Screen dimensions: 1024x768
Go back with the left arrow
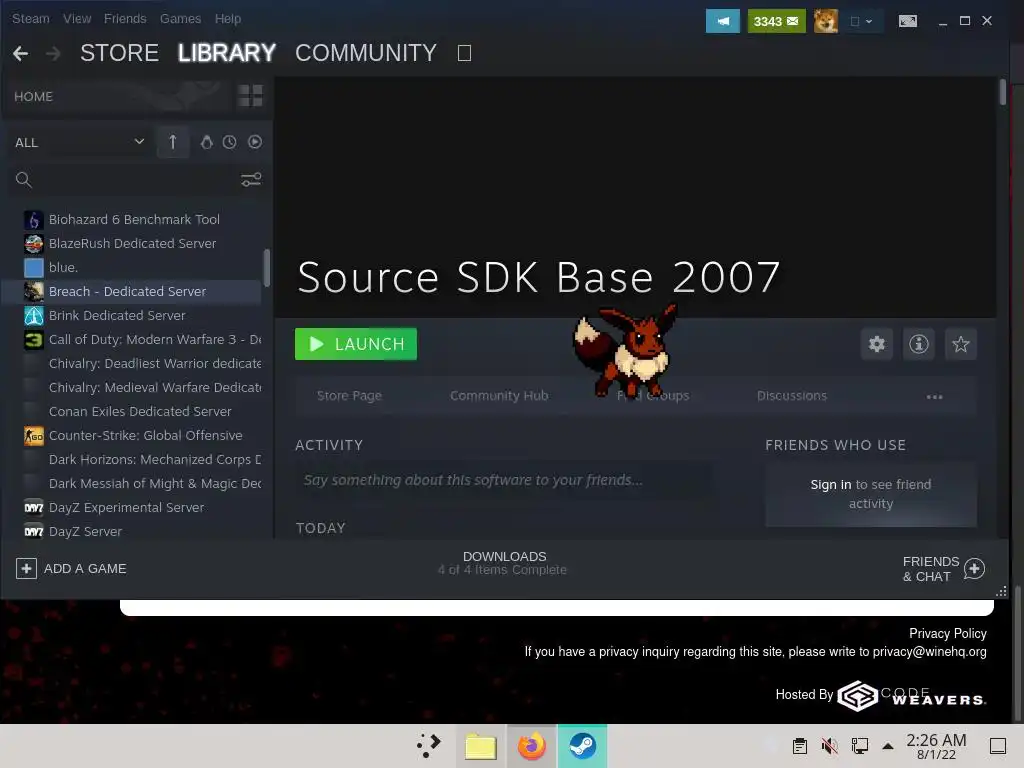click(20, 53)
